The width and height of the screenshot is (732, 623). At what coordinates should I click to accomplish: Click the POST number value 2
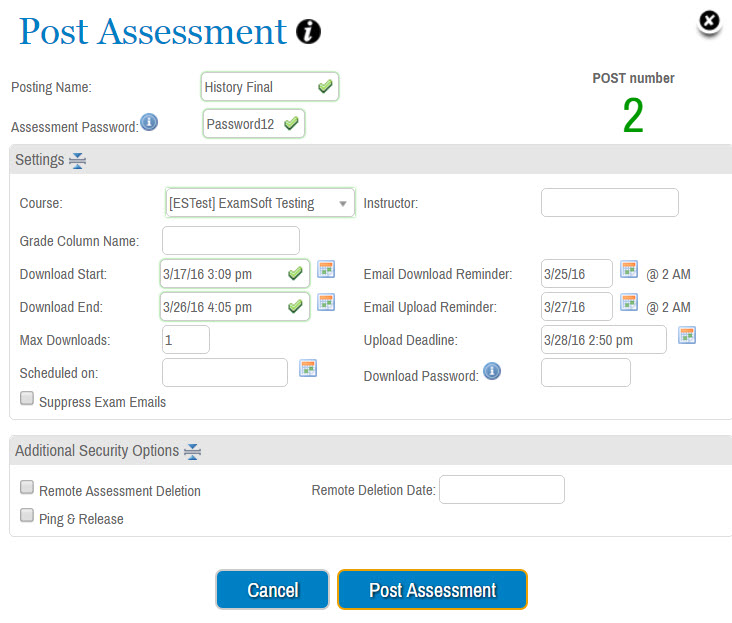click(633, 115)
